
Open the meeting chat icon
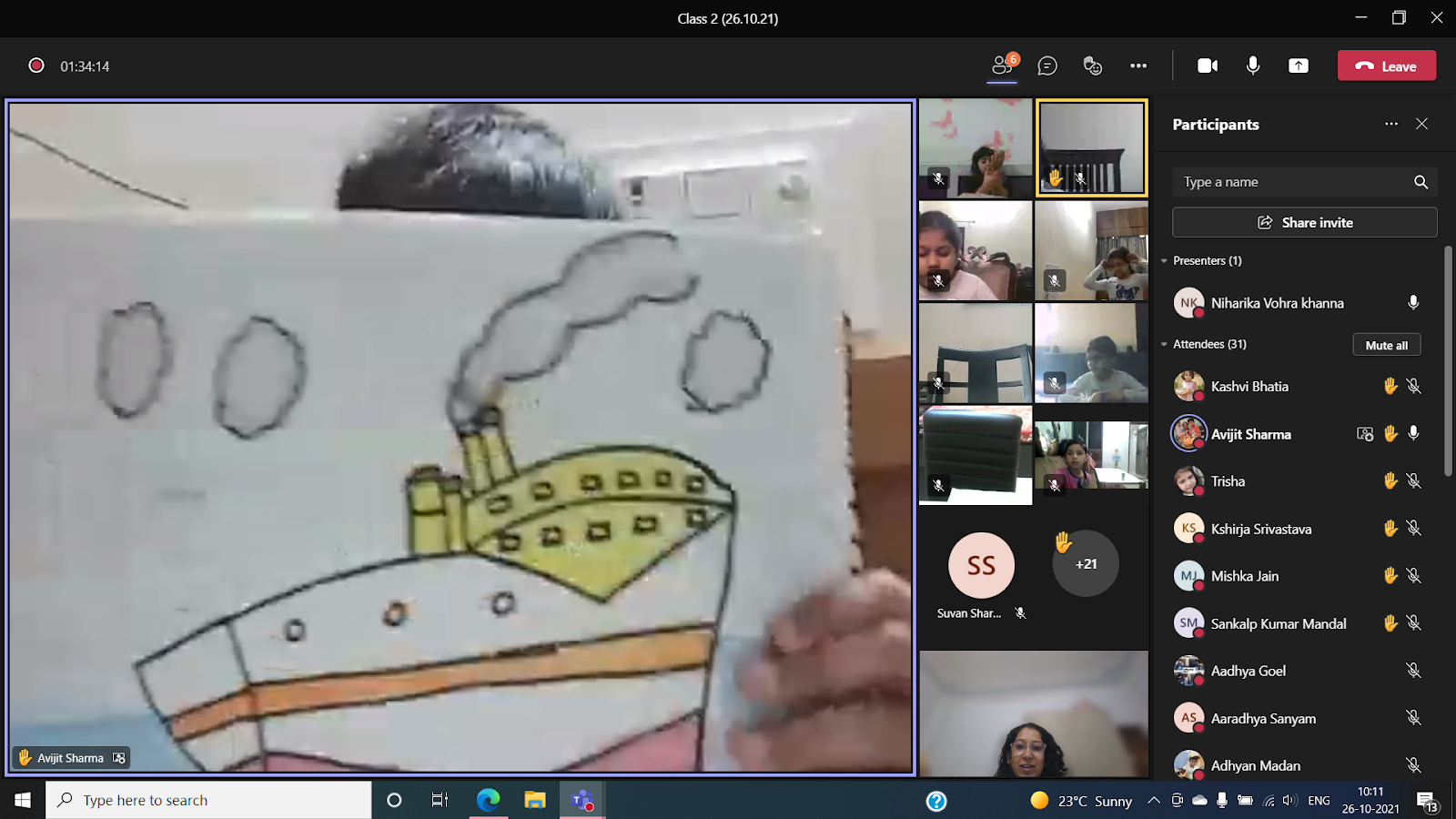point(1047,66)
